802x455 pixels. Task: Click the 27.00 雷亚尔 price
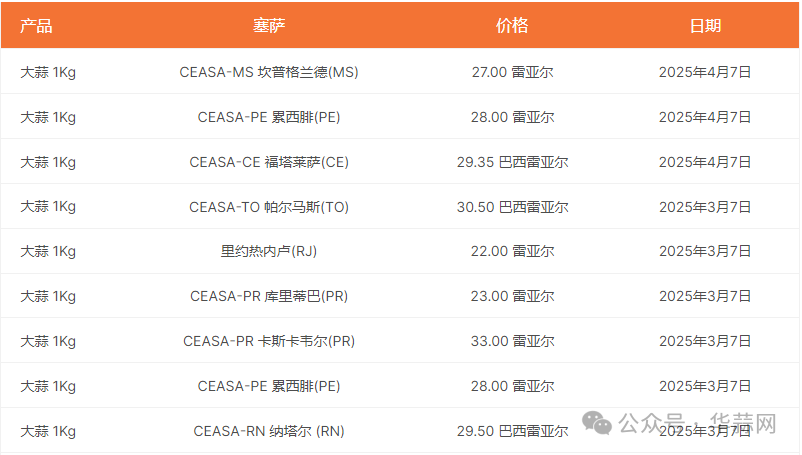click(x=513, y=72)
